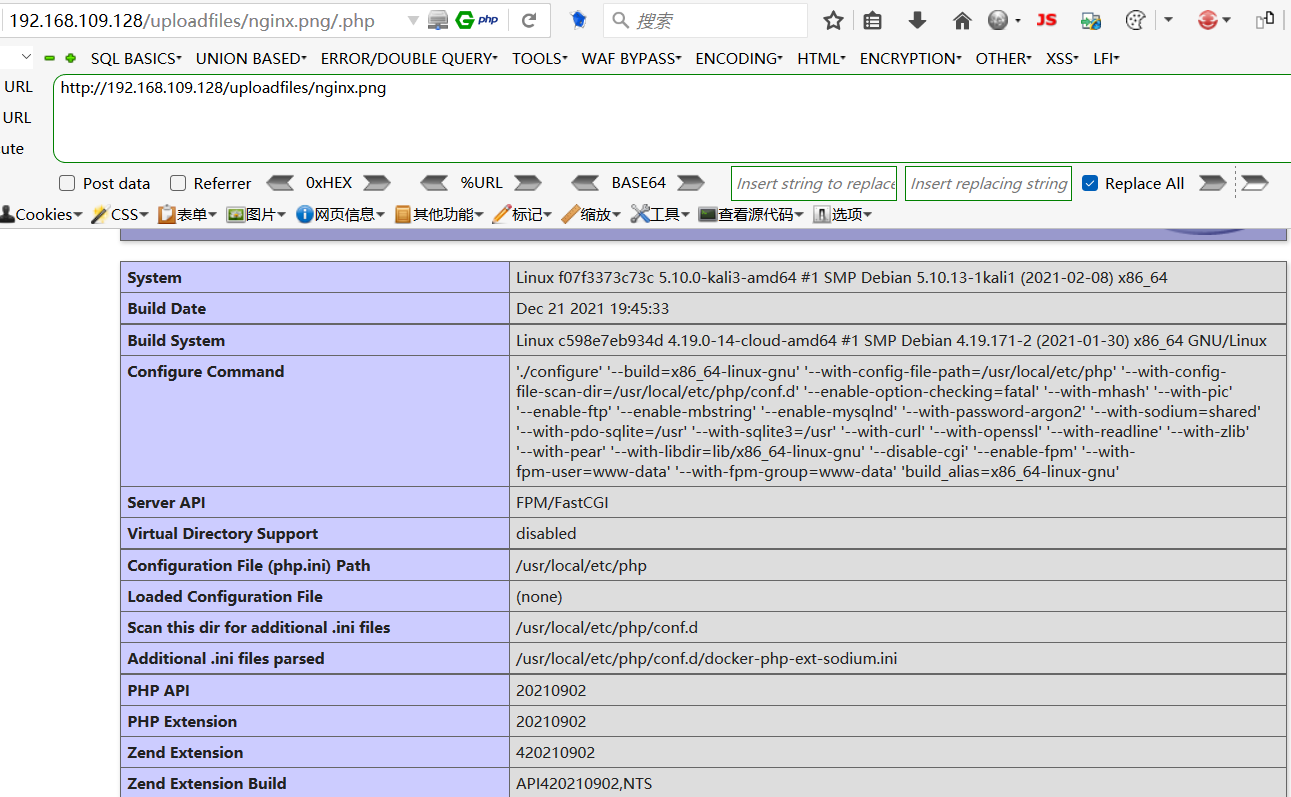Click the %URL encode label
The height and width of the screenshot is (797, 1291).
pos(481,183)
